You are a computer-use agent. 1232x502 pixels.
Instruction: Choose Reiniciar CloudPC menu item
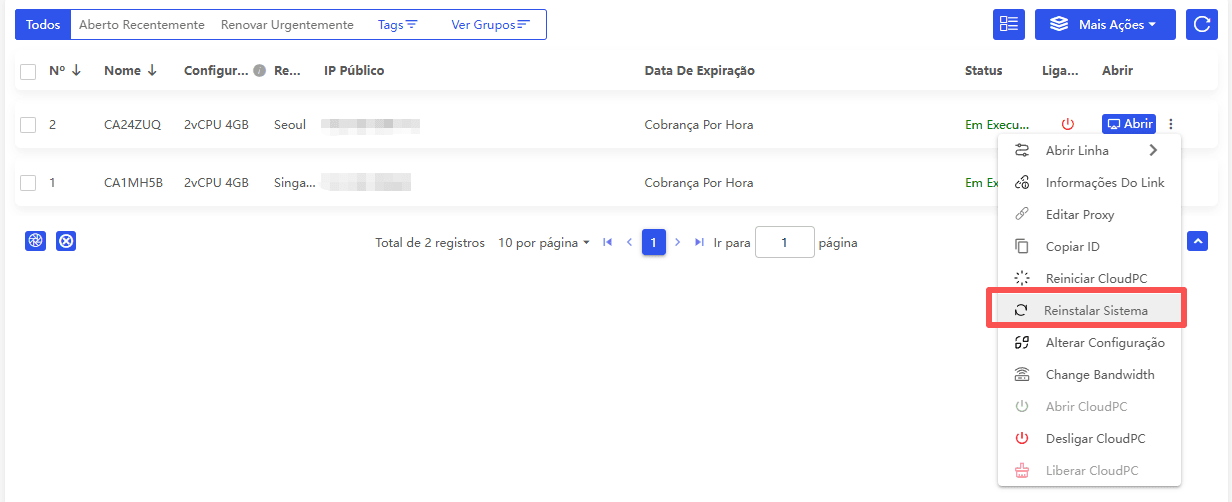tap(1090, 279)
